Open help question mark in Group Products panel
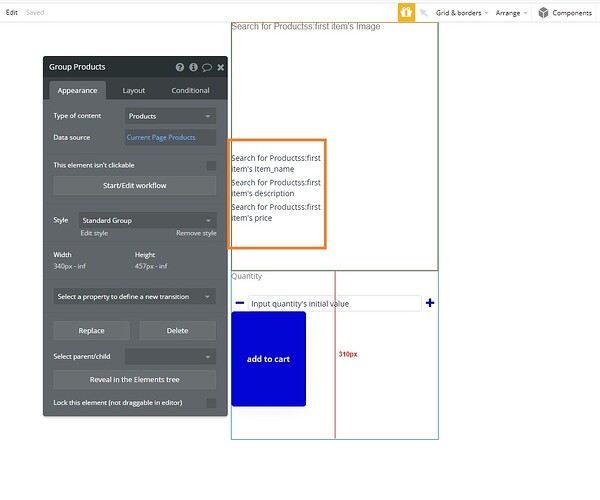Image resolution: width=600 pixels, height=500 pixels. pos(179,67)
